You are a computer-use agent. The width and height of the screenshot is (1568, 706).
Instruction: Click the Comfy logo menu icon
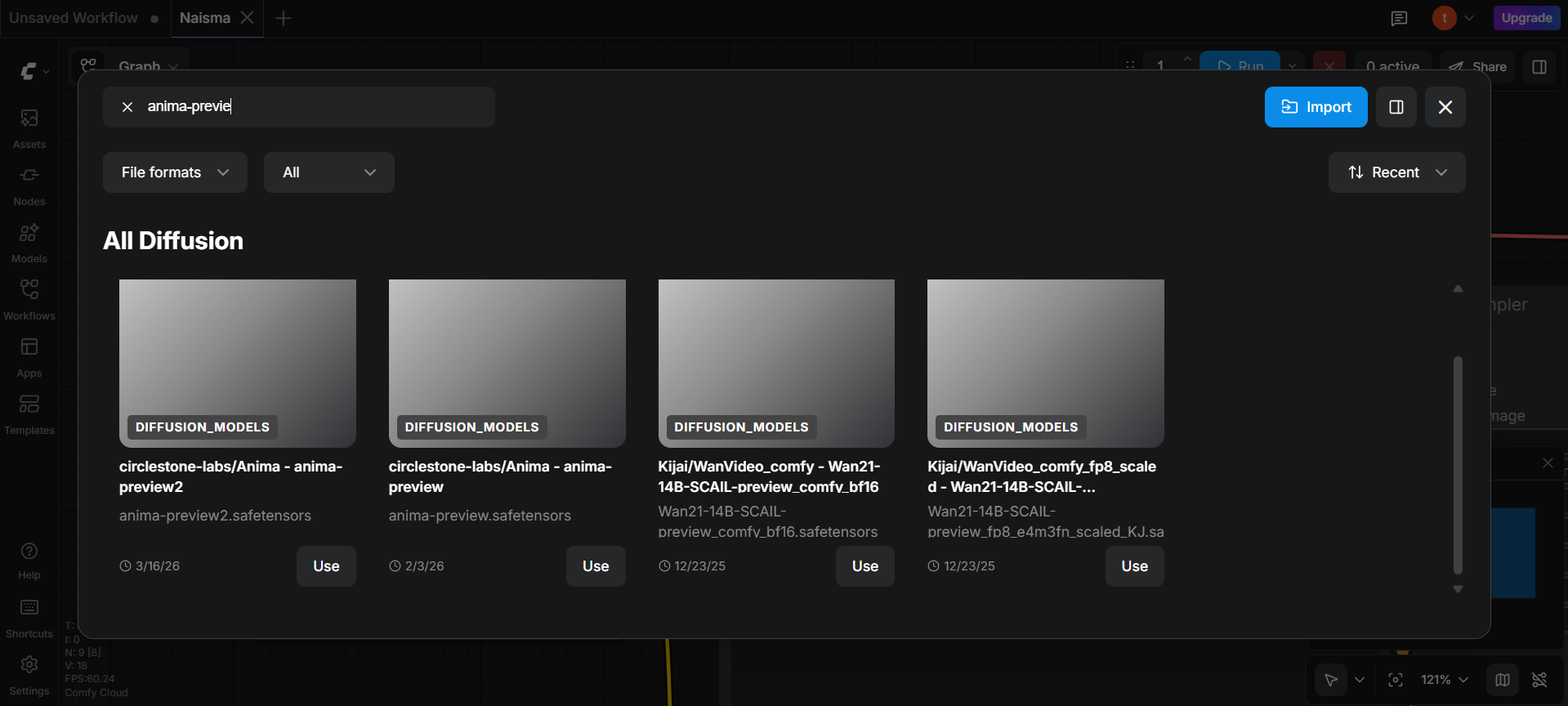click(29, 71)
